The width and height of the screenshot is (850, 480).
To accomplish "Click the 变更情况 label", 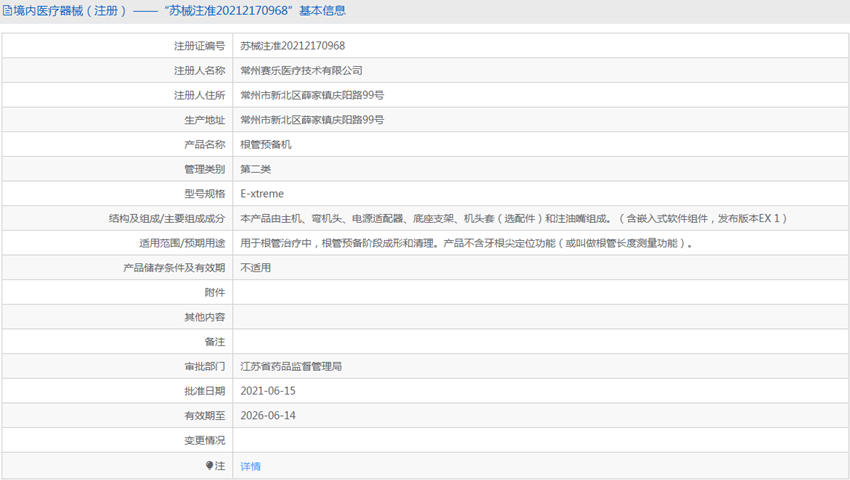I will [x=204, y=440].
